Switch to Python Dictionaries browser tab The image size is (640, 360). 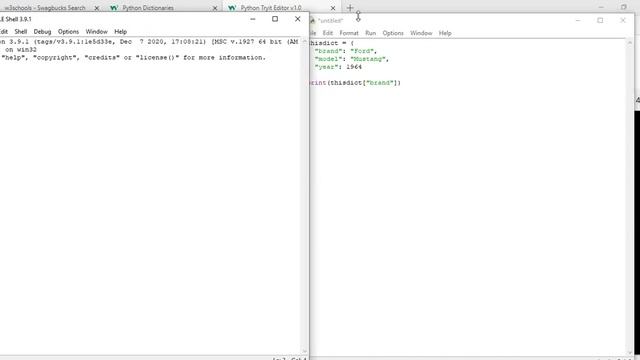(148, 8)
